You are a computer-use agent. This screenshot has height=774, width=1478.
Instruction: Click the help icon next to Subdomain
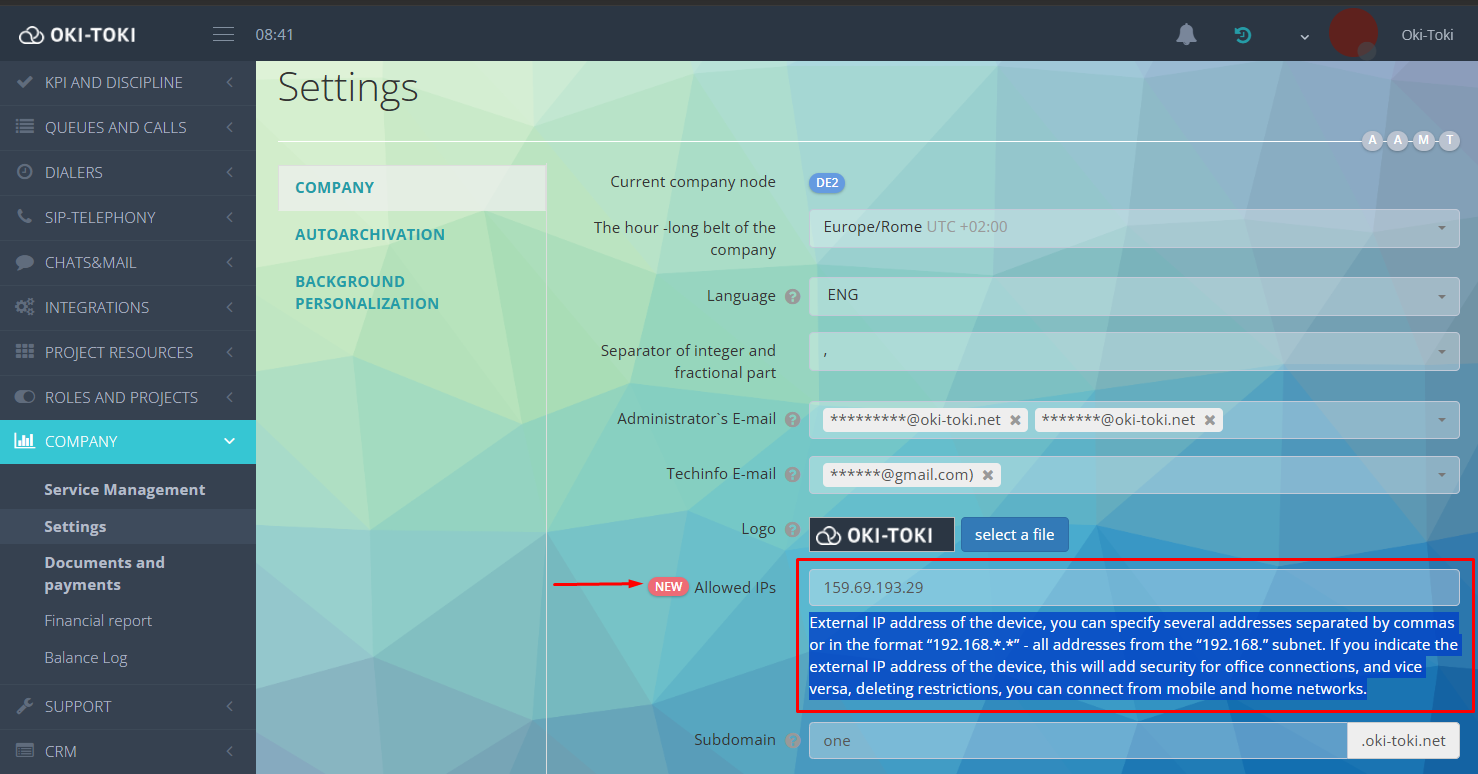coord(793,741)
